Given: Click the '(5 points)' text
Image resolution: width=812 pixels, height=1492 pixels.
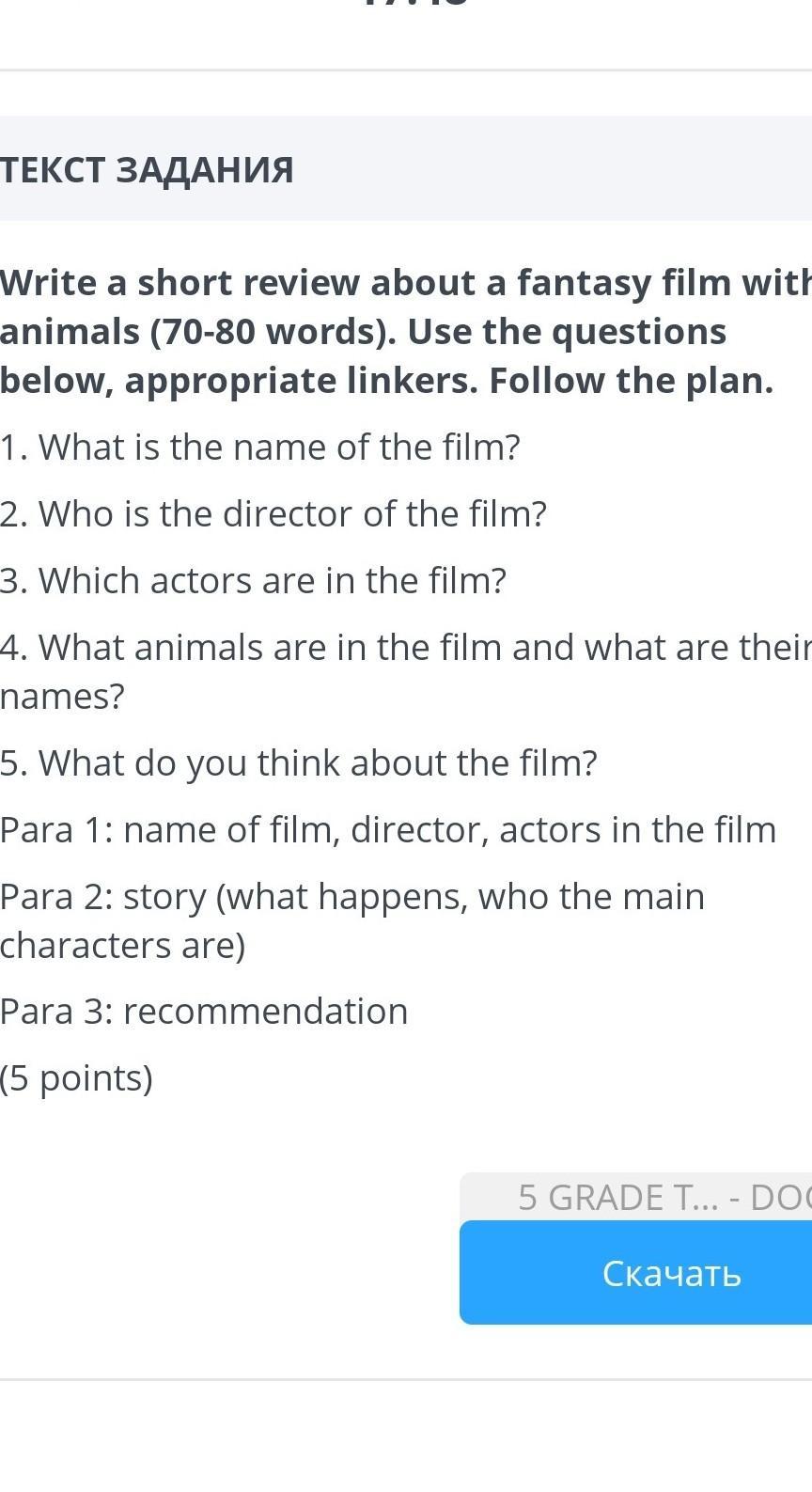Looking at the screenshot, I should pos(76,1078).
